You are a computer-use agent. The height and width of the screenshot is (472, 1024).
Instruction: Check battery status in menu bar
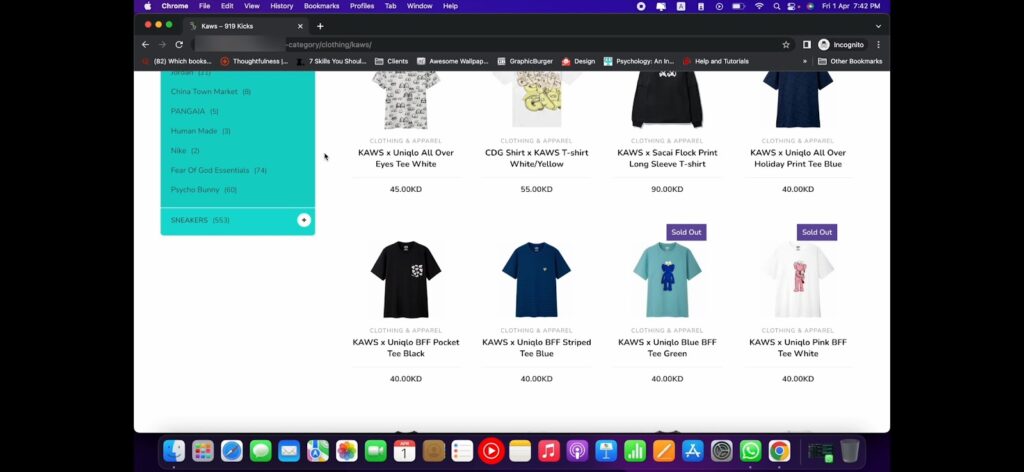(x=738, y=6)
